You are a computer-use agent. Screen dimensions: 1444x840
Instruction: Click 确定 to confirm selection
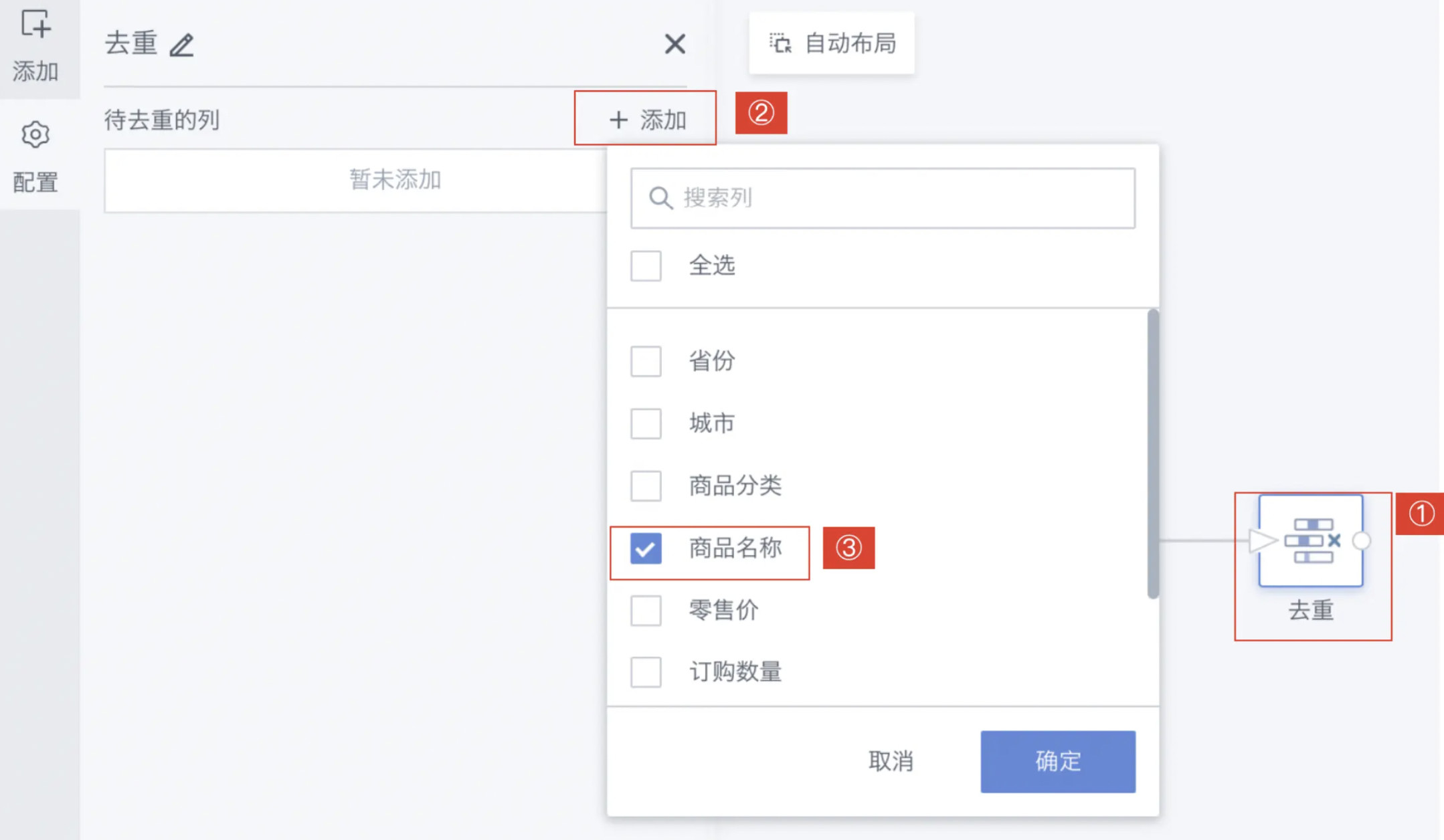[1058, 761]
